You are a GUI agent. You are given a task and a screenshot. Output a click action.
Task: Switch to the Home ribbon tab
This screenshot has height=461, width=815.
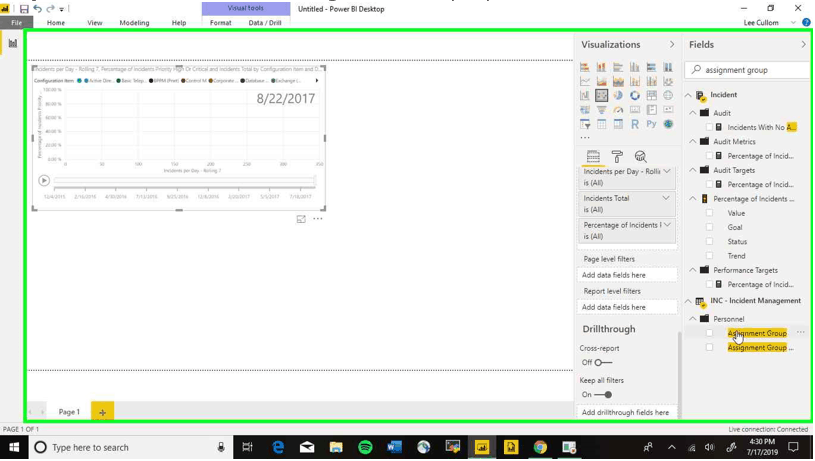56,23
